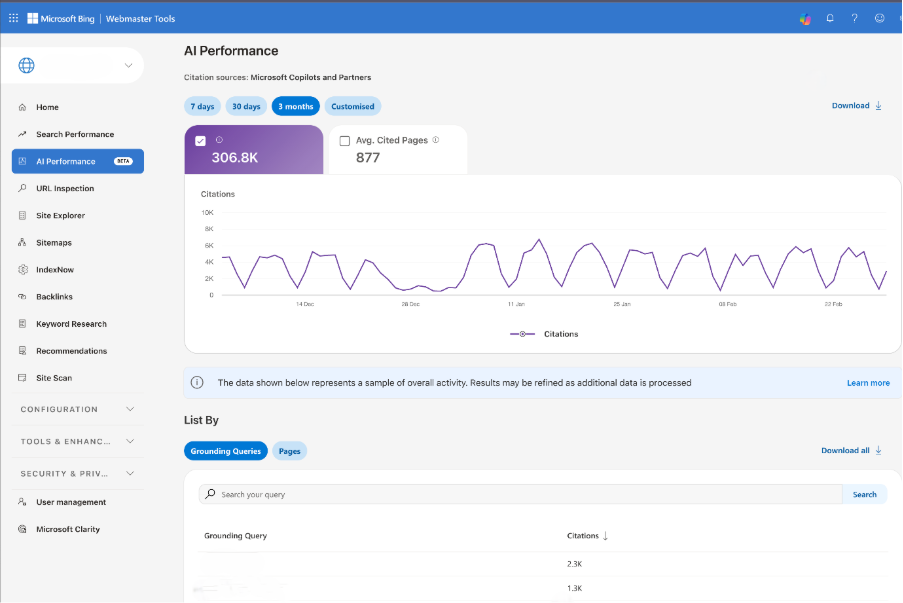
Task: Open the Copilot icon in the top bar
Action: click(804, 17)
